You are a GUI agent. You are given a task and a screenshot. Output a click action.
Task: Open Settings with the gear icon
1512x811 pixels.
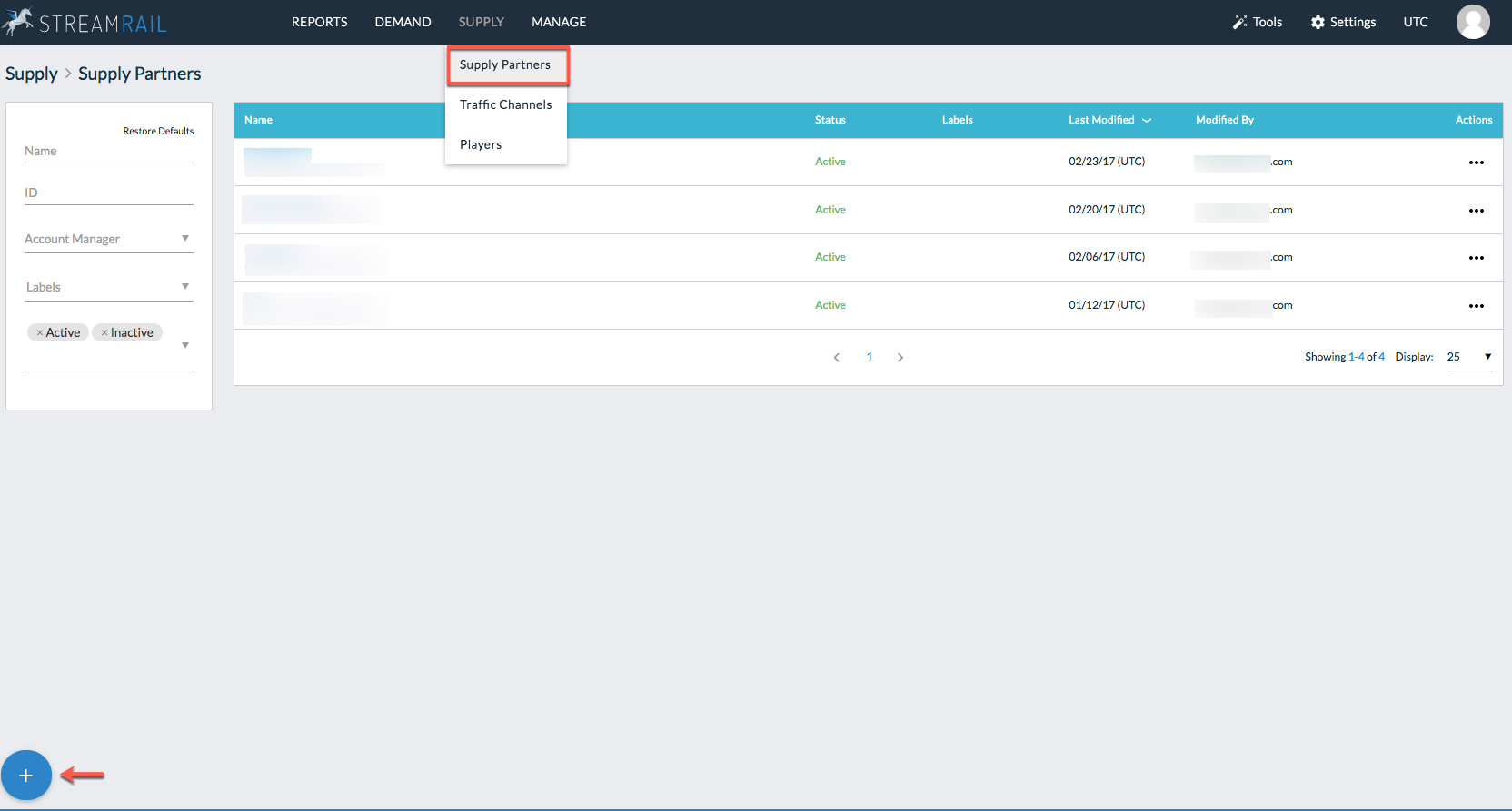(x=1343, y=22)
